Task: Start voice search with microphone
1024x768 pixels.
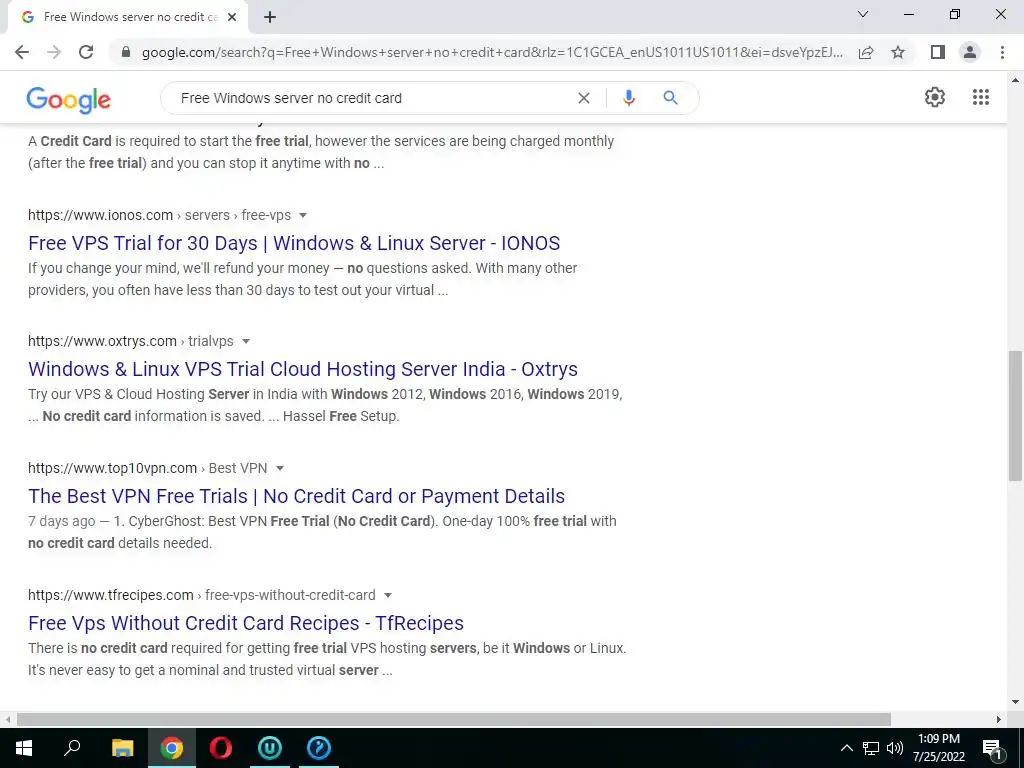Action: [x=628, y=98]
